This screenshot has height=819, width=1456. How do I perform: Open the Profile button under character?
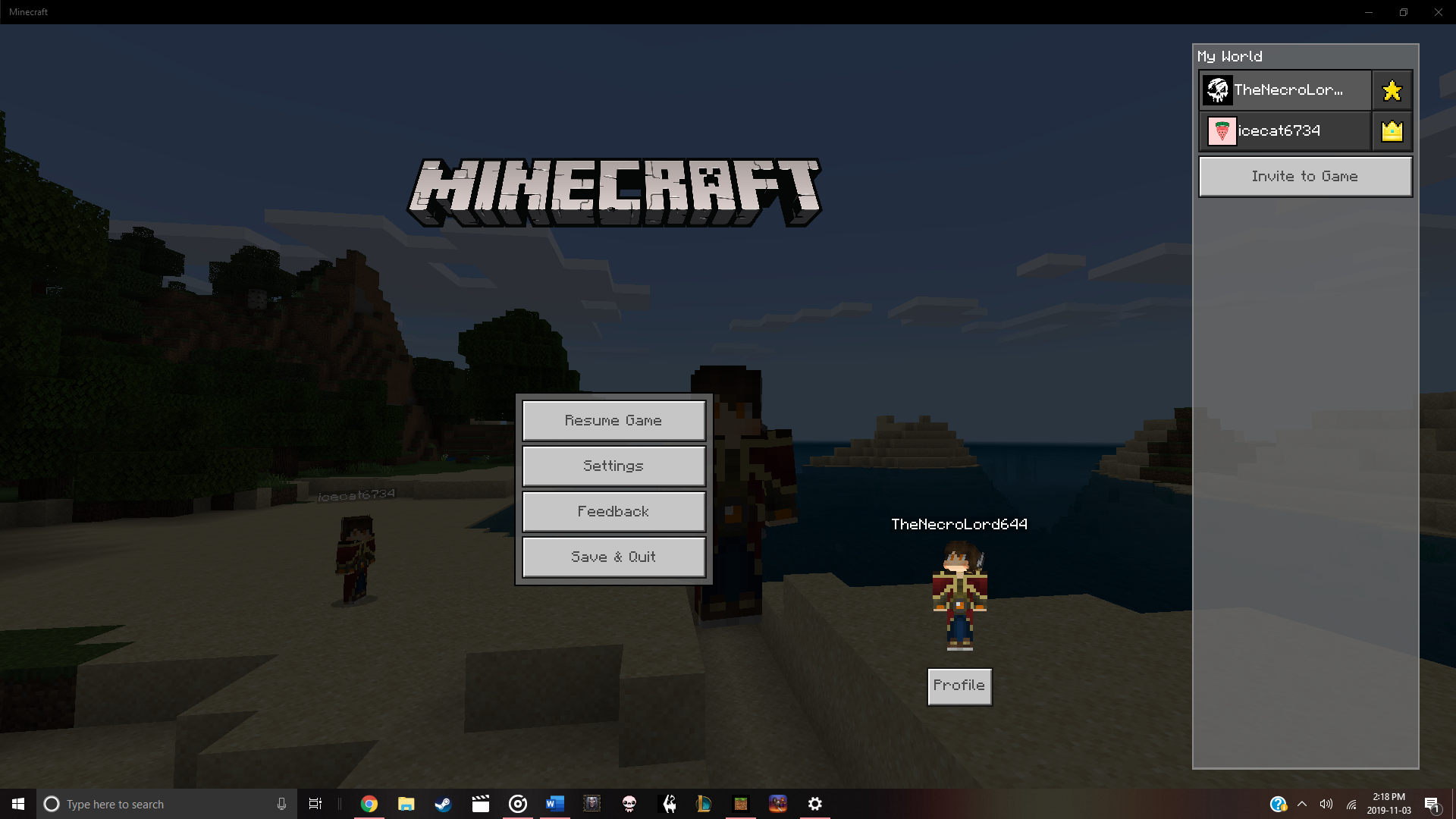(x=959, y=686)
